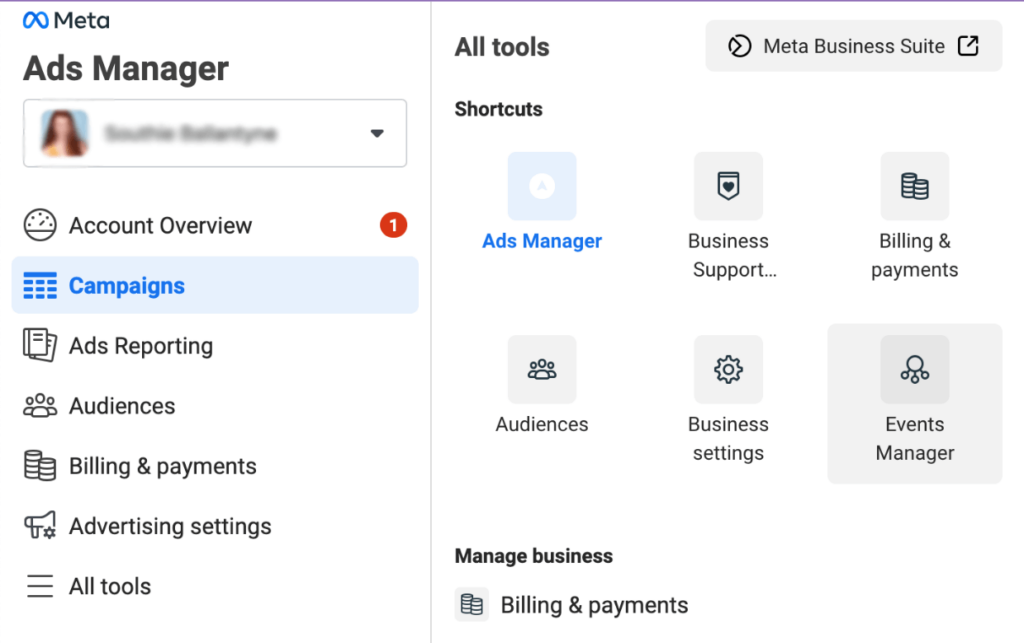Screen dimensions: 1024x643
Task: Click the Meta logo
Action: [66, 21]
